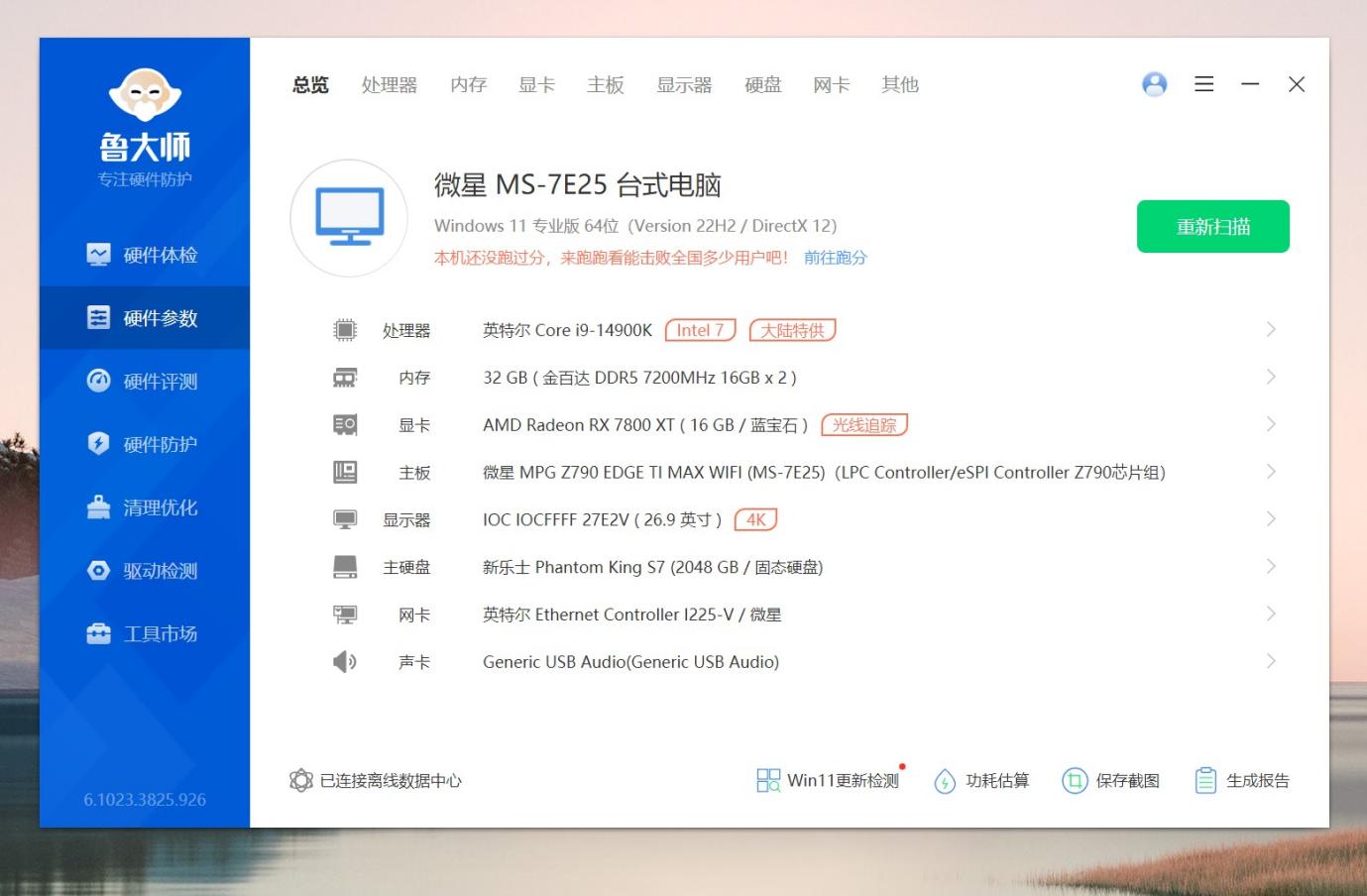
Task: Open 驱动检测 sidebar section
Action: [145, 571]
